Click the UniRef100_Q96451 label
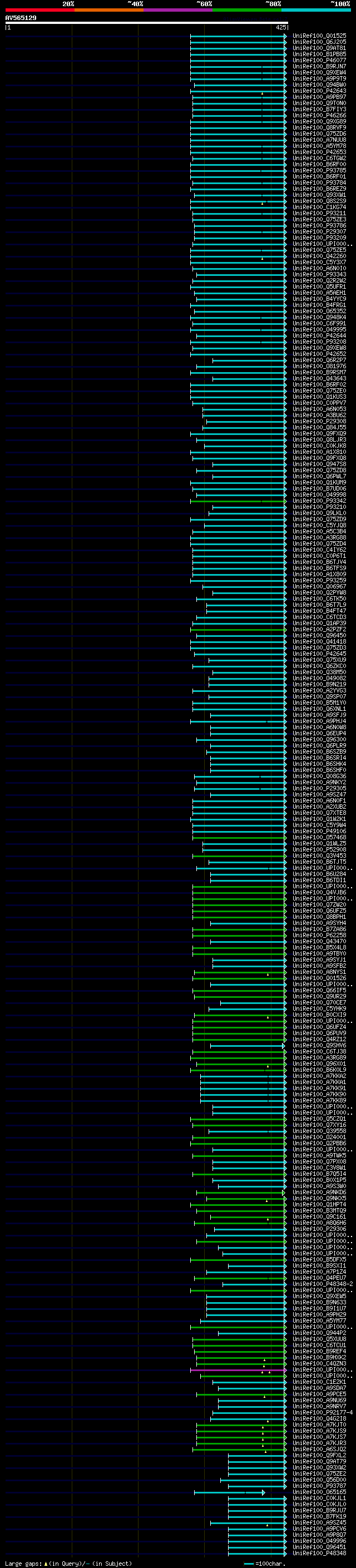 (319, 1547)
